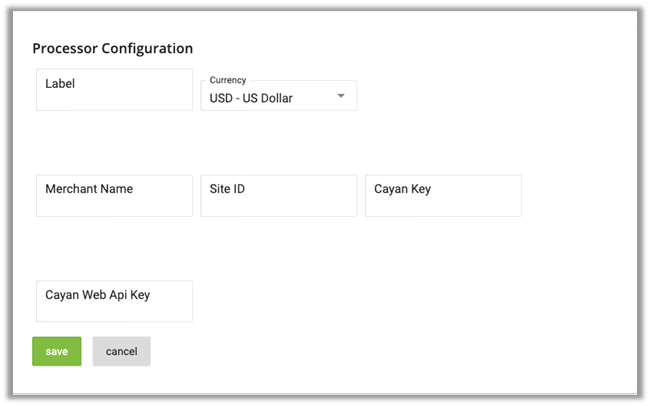The height and width of the screenshot is (406, 650).
Task: Click the "Cayan Web Api Key" placeholder text
Action: [104, 294]
